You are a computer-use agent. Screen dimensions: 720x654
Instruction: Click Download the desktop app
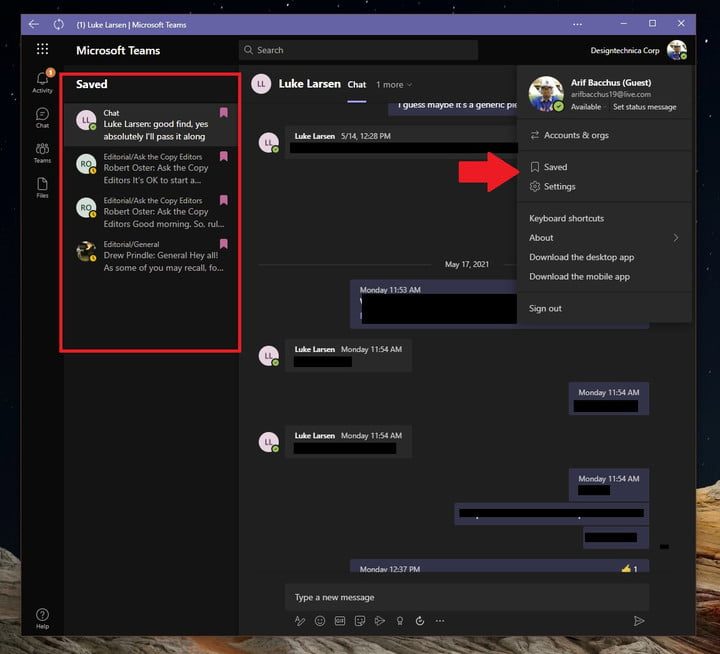pos(604,257)
